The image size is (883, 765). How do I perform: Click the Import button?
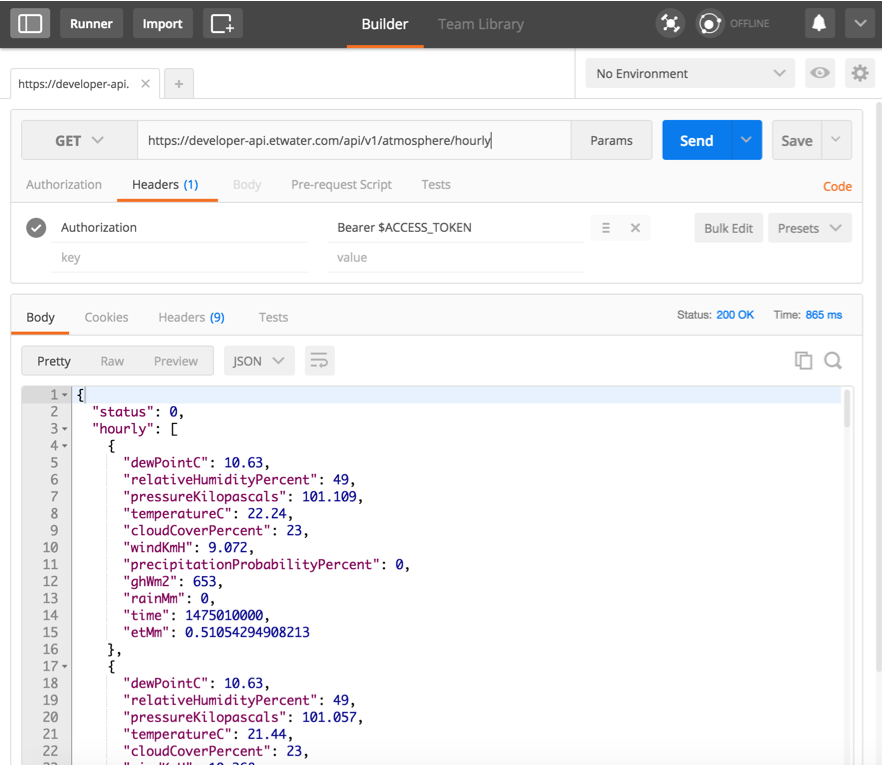tap(163, 24)
